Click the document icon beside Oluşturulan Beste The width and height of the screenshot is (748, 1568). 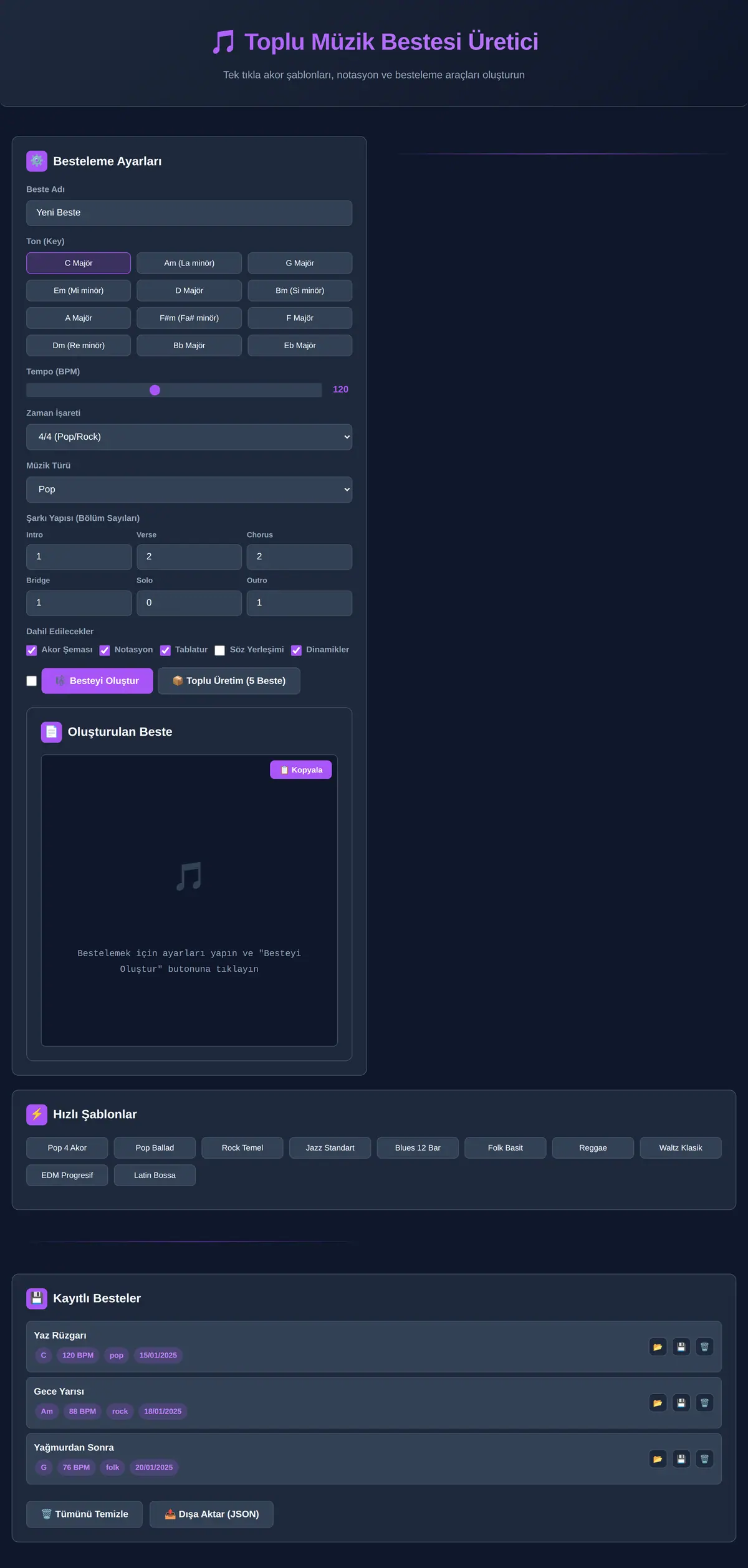(51, 732)
